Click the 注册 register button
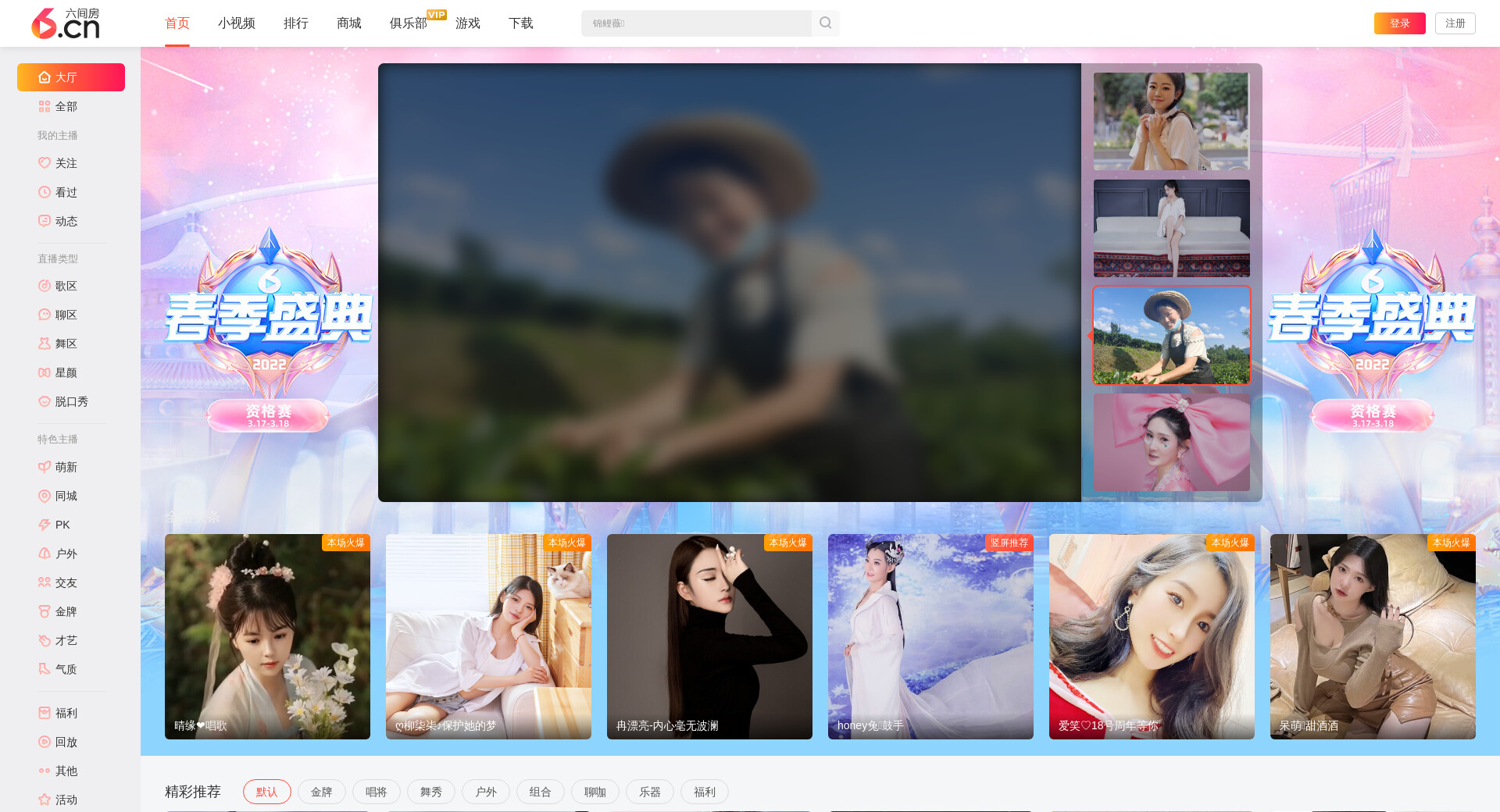The width and height of the screenshot is (1500, 812). pos(1455,23)
